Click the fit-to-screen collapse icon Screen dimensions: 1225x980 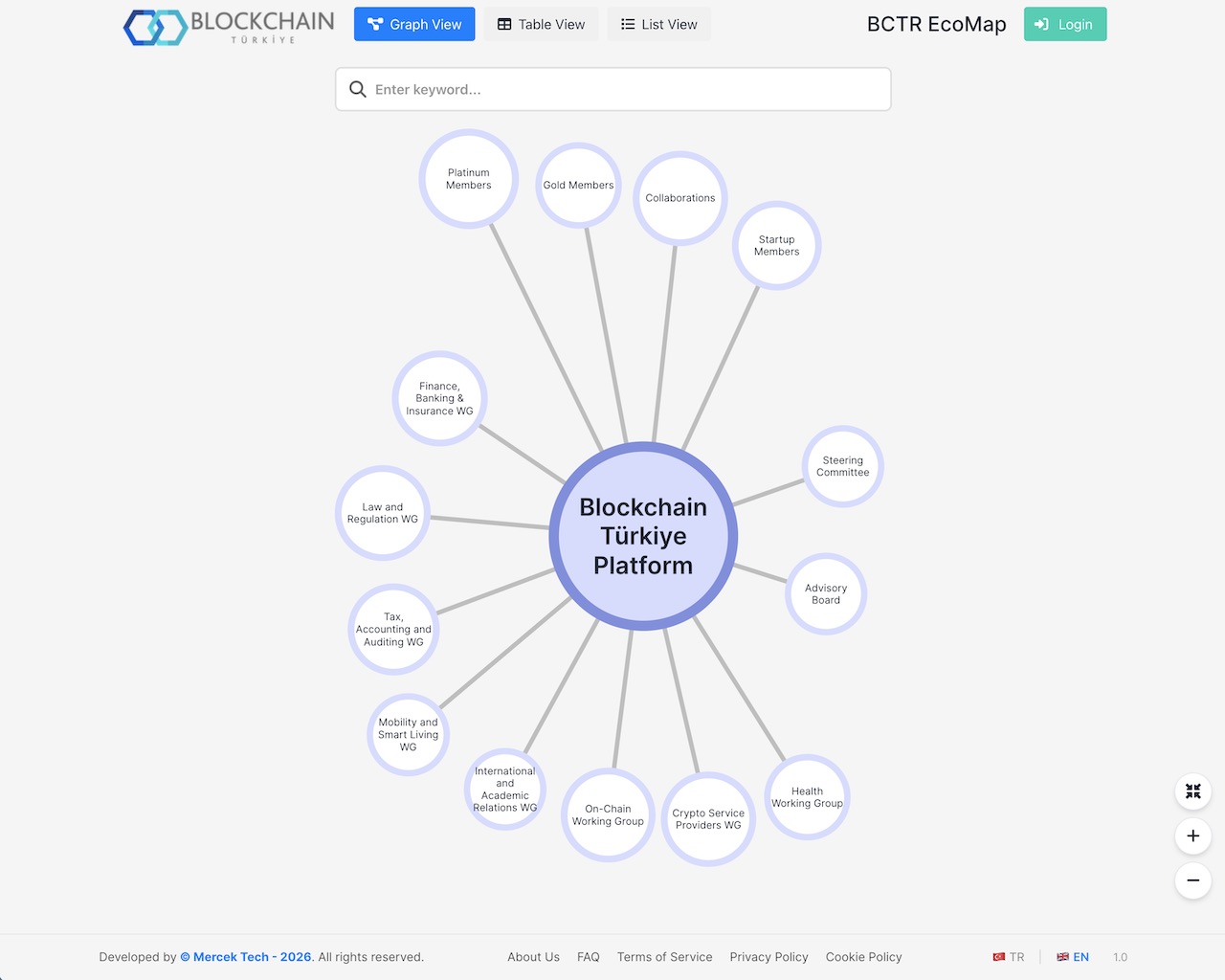(x=1193, y=791)
